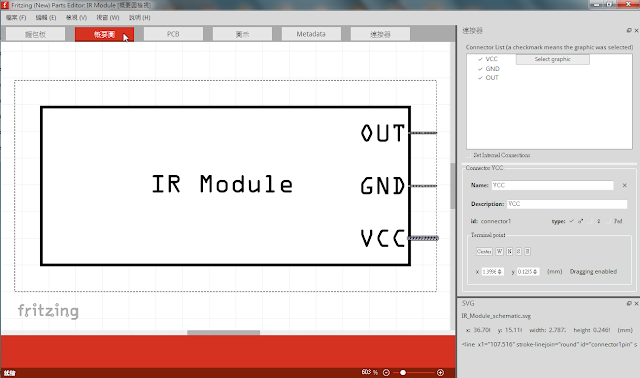Switch to the 圖示 icon tab
The image size is (640, 378).
point(242,34)
